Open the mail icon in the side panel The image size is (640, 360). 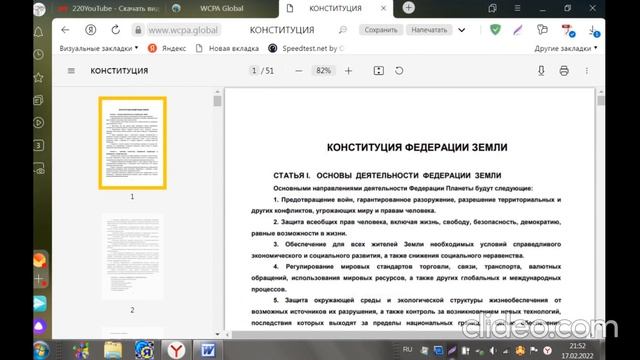[x=40, y=260]
